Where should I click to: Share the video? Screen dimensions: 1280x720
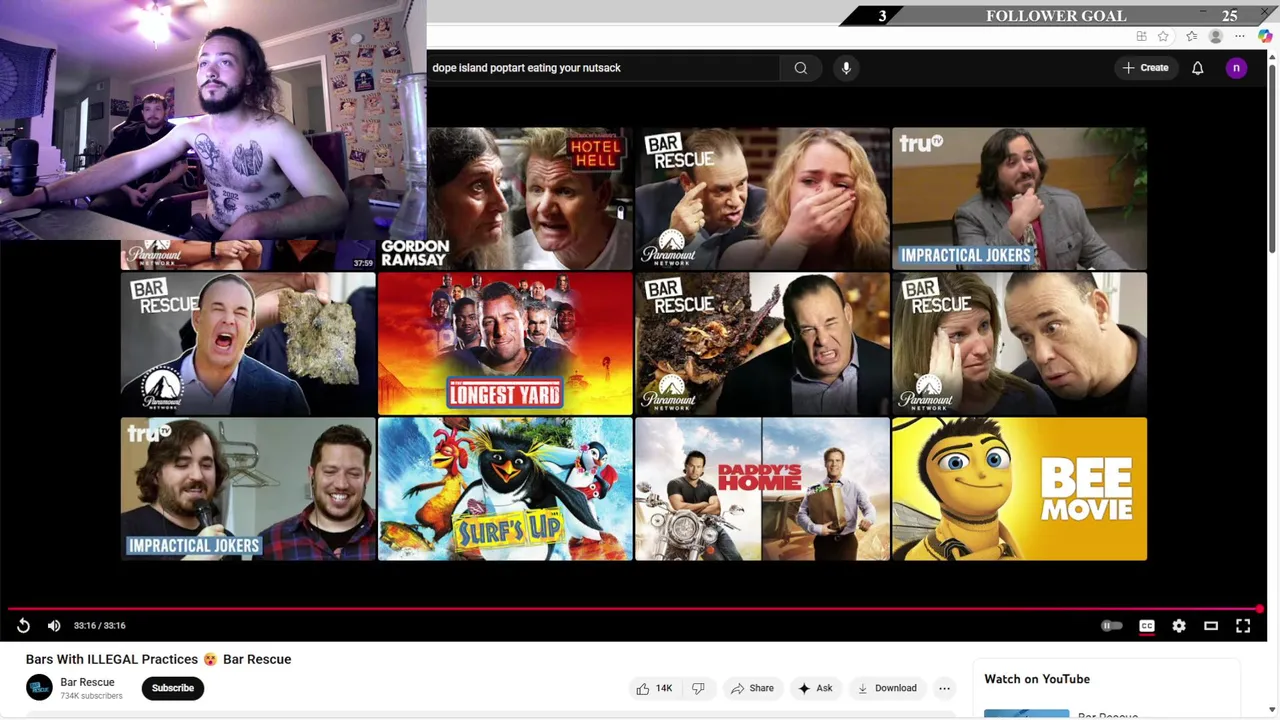pos(752,688)
